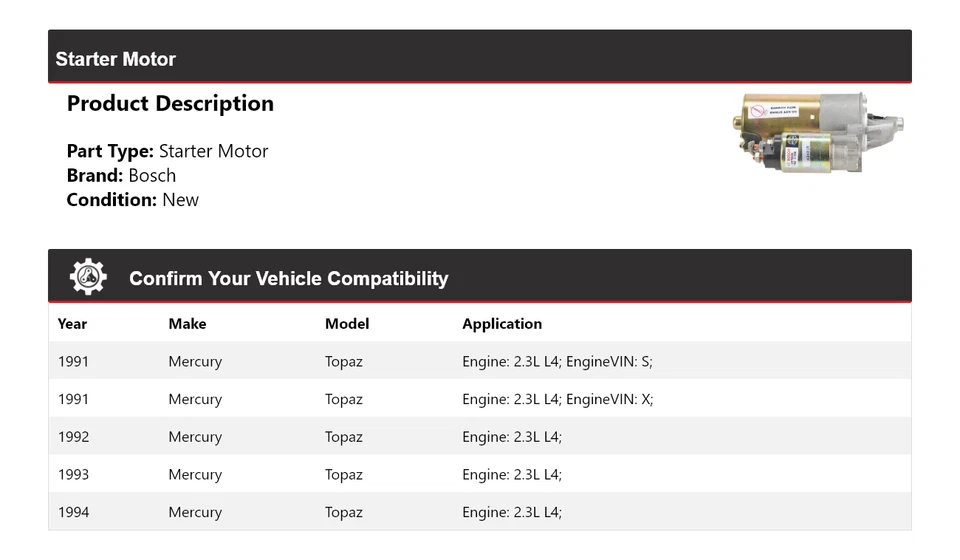Select the Starter Motor header title
The height and width of the screenshot is (560, 960).
(116, 59)
